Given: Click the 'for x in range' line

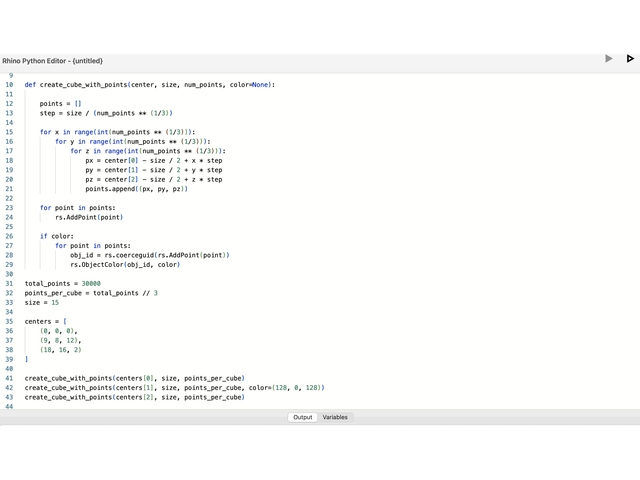Looking at the screenshot, I should click(x=118, y=132).
